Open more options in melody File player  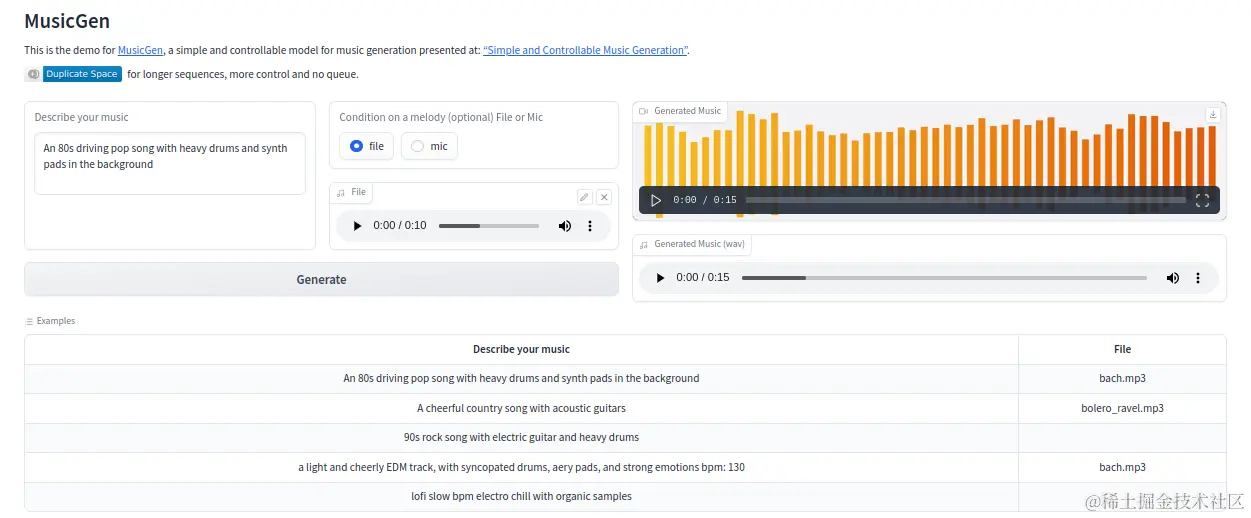590,226
